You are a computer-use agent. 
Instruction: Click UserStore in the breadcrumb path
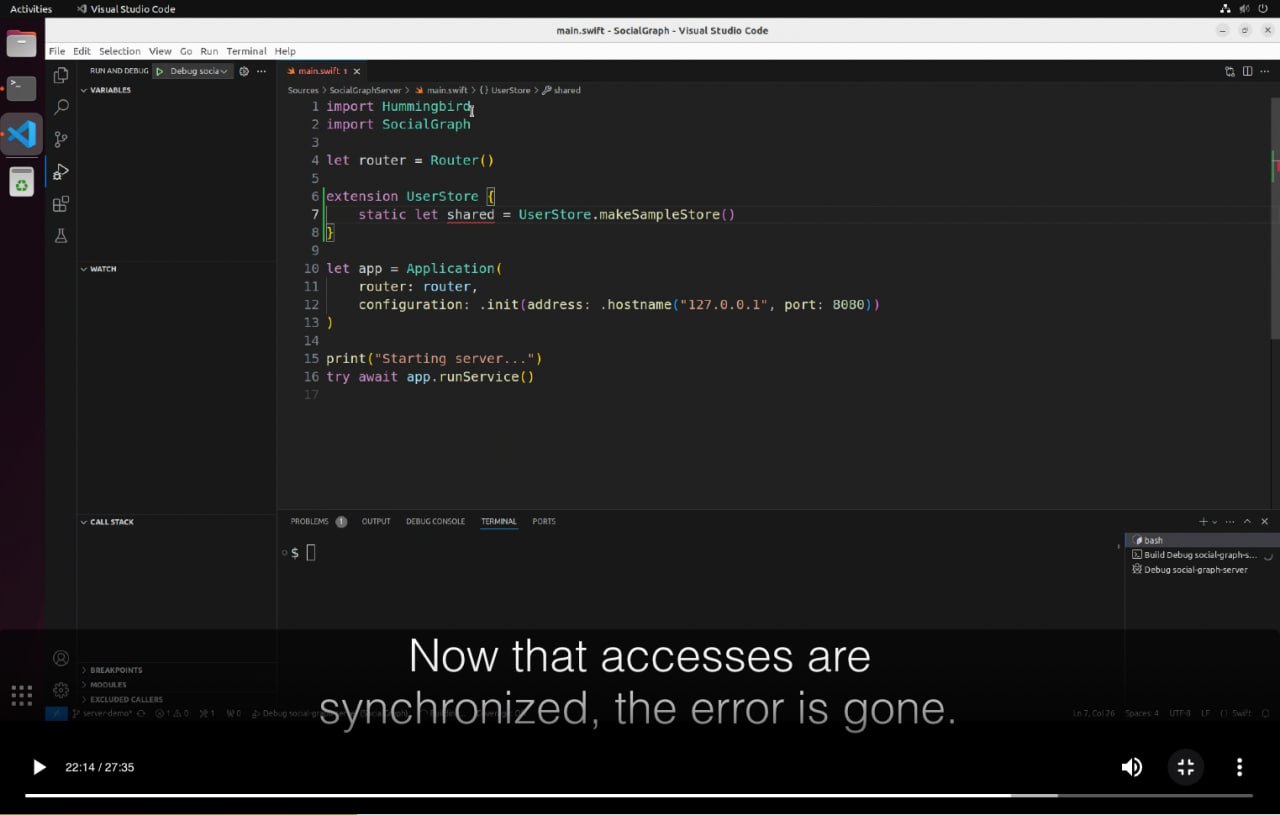510,90
